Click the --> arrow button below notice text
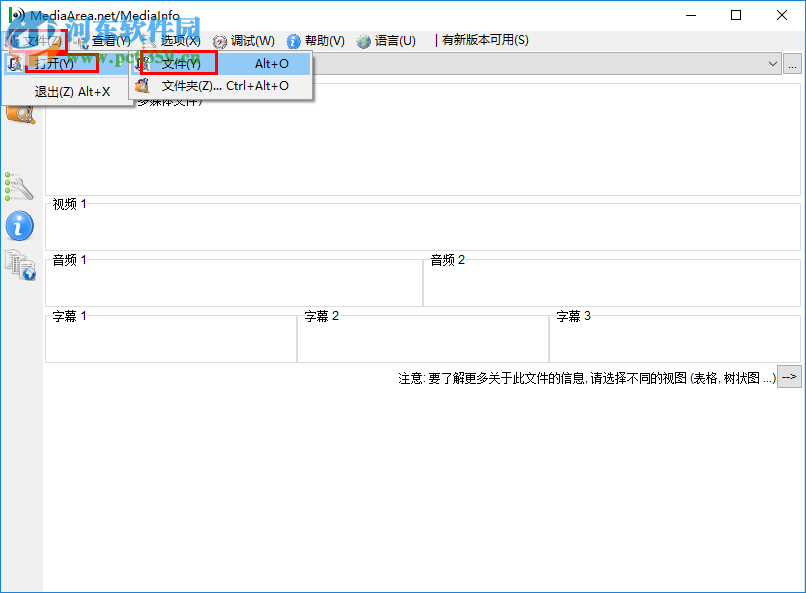This screenshot has height=593, width=806. (x=789, y=377)
